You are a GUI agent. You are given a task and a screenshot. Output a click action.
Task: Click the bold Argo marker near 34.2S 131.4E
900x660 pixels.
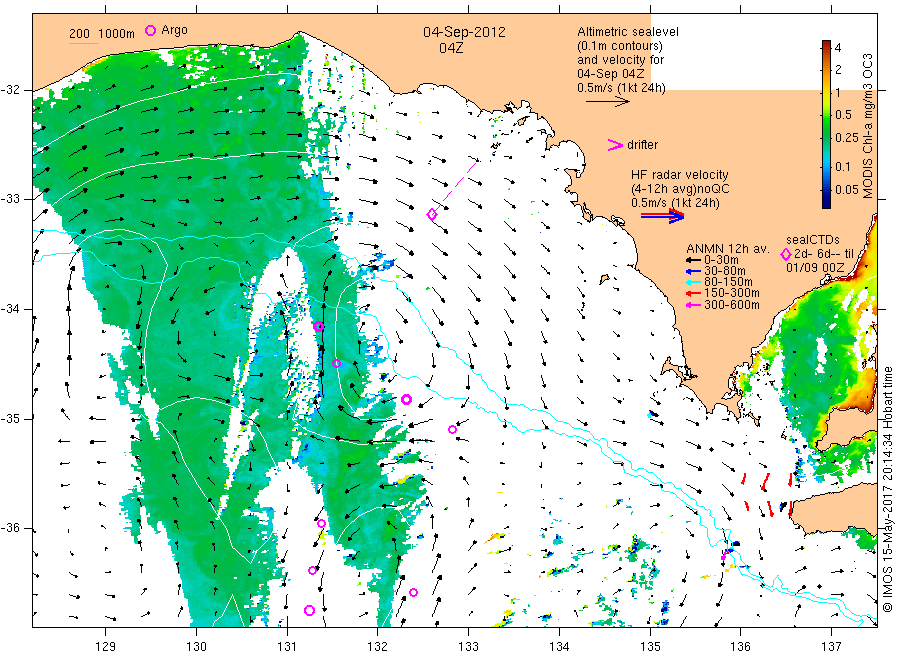tap(319, 327)
